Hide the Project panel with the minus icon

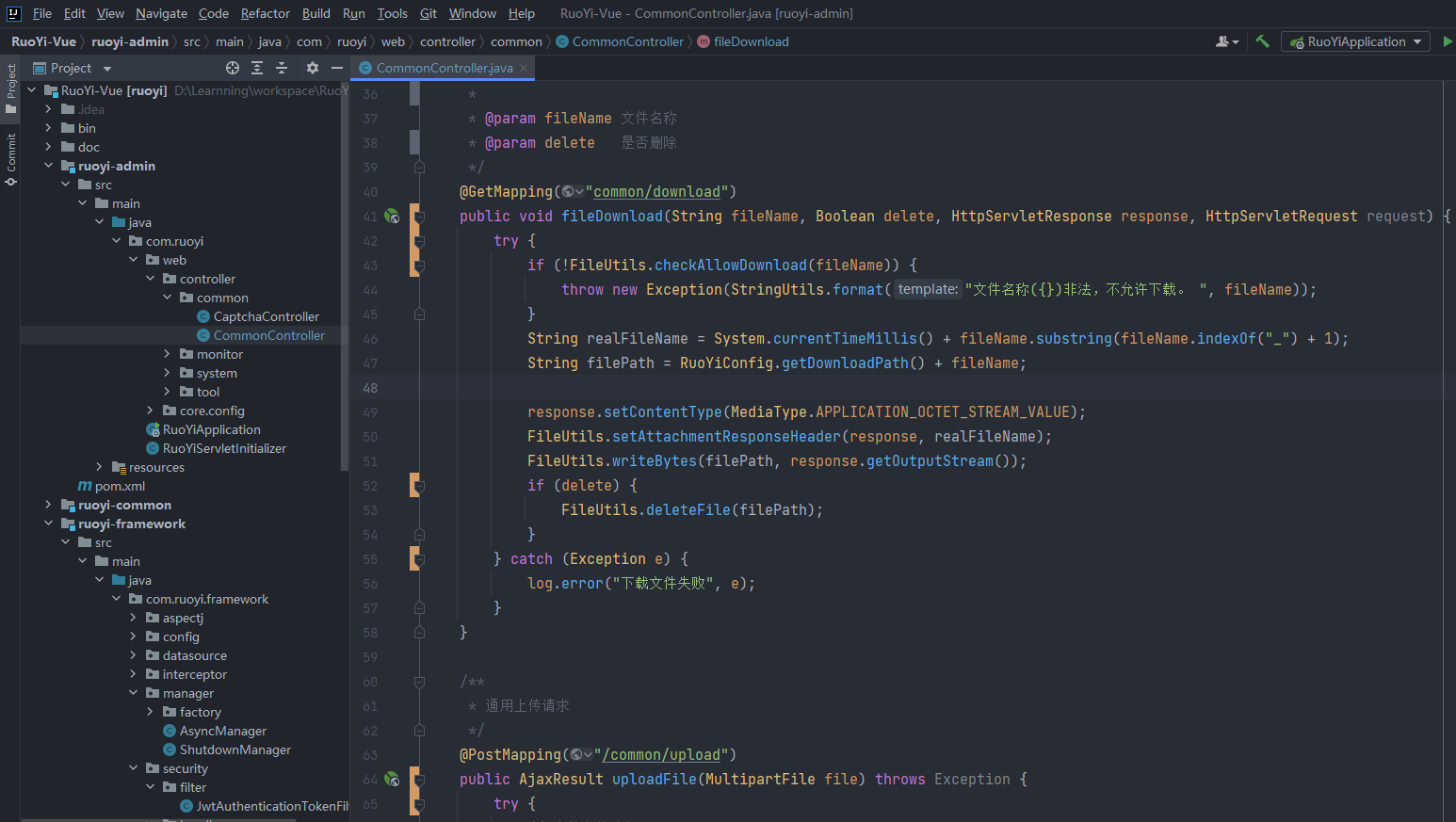click(x=336, y=68)
